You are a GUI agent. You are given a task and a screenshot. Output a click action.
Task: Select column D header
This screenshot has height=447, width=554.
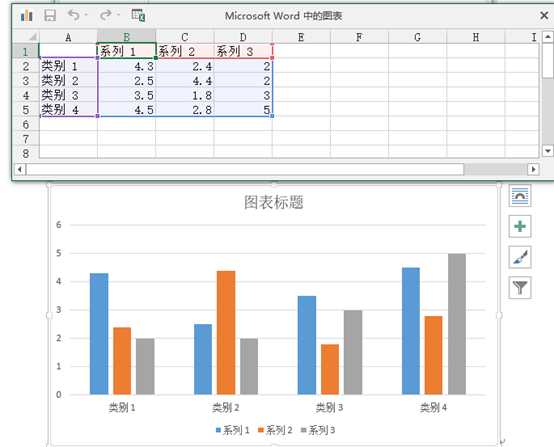[243, 37]
